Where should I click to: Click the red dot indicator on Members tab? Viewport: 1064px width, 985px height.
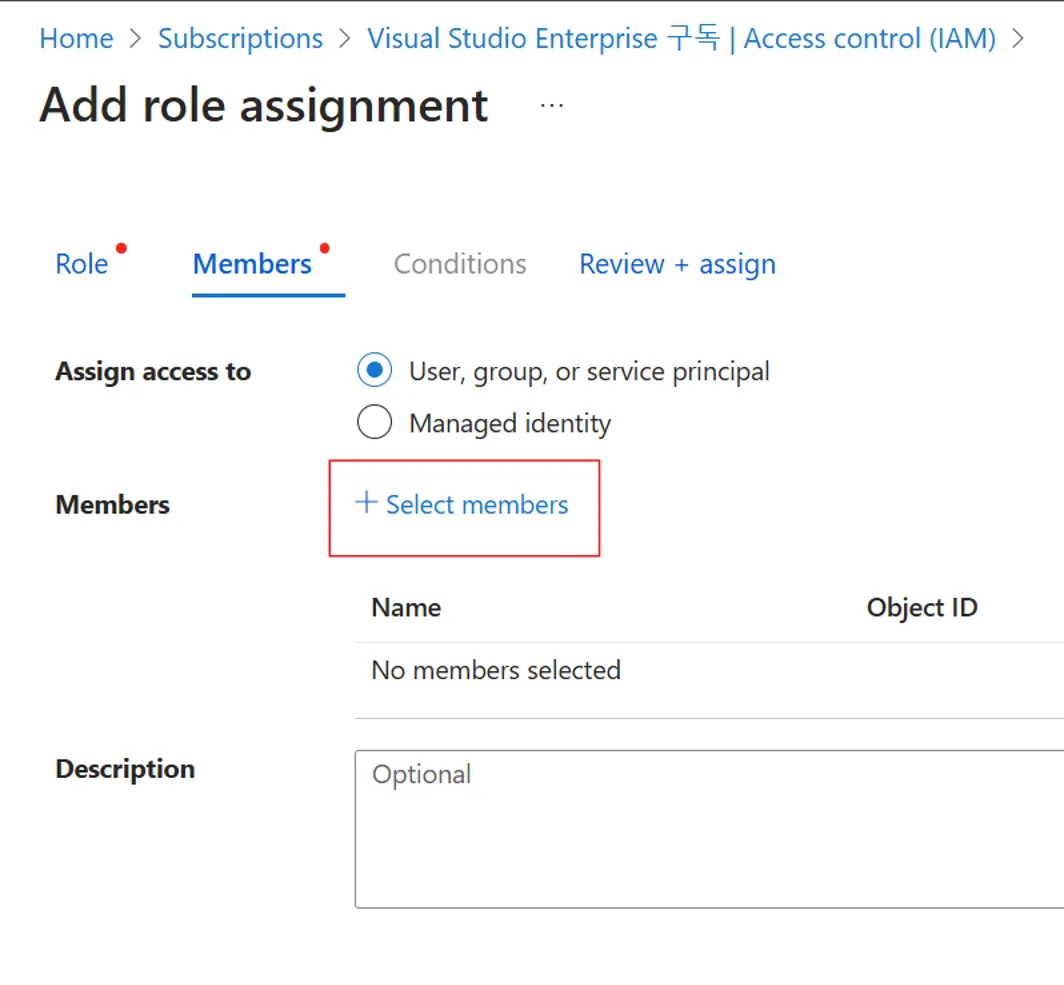pyautogui.click(x=324, y=248)
